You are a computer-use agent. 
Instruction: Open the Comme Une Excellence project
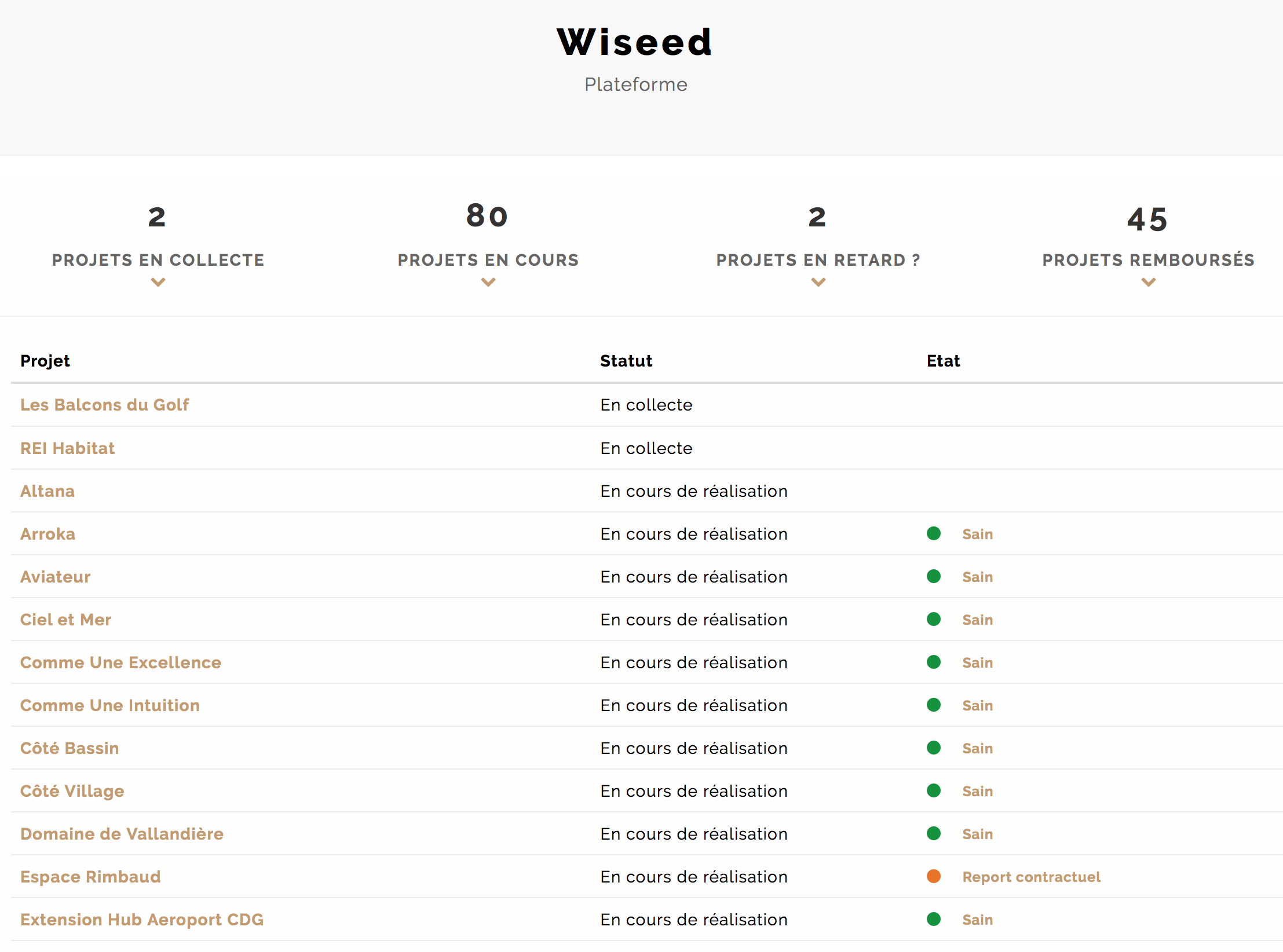120,662
